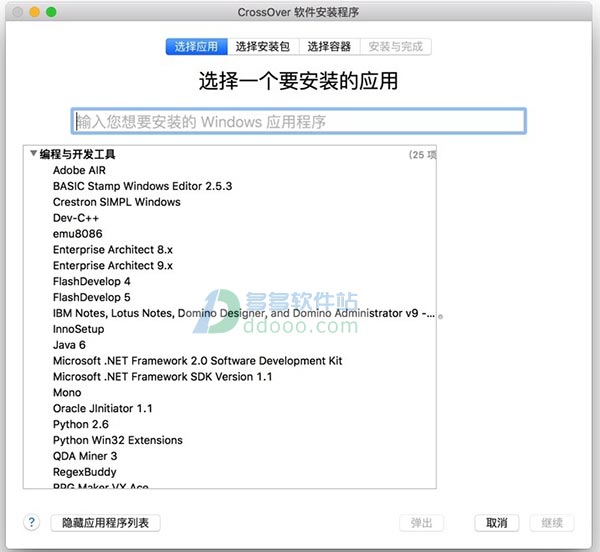The height and width of the screenshot is (552, 600).
Task: Select FlashDevelop 4
Action: (91, 282)
